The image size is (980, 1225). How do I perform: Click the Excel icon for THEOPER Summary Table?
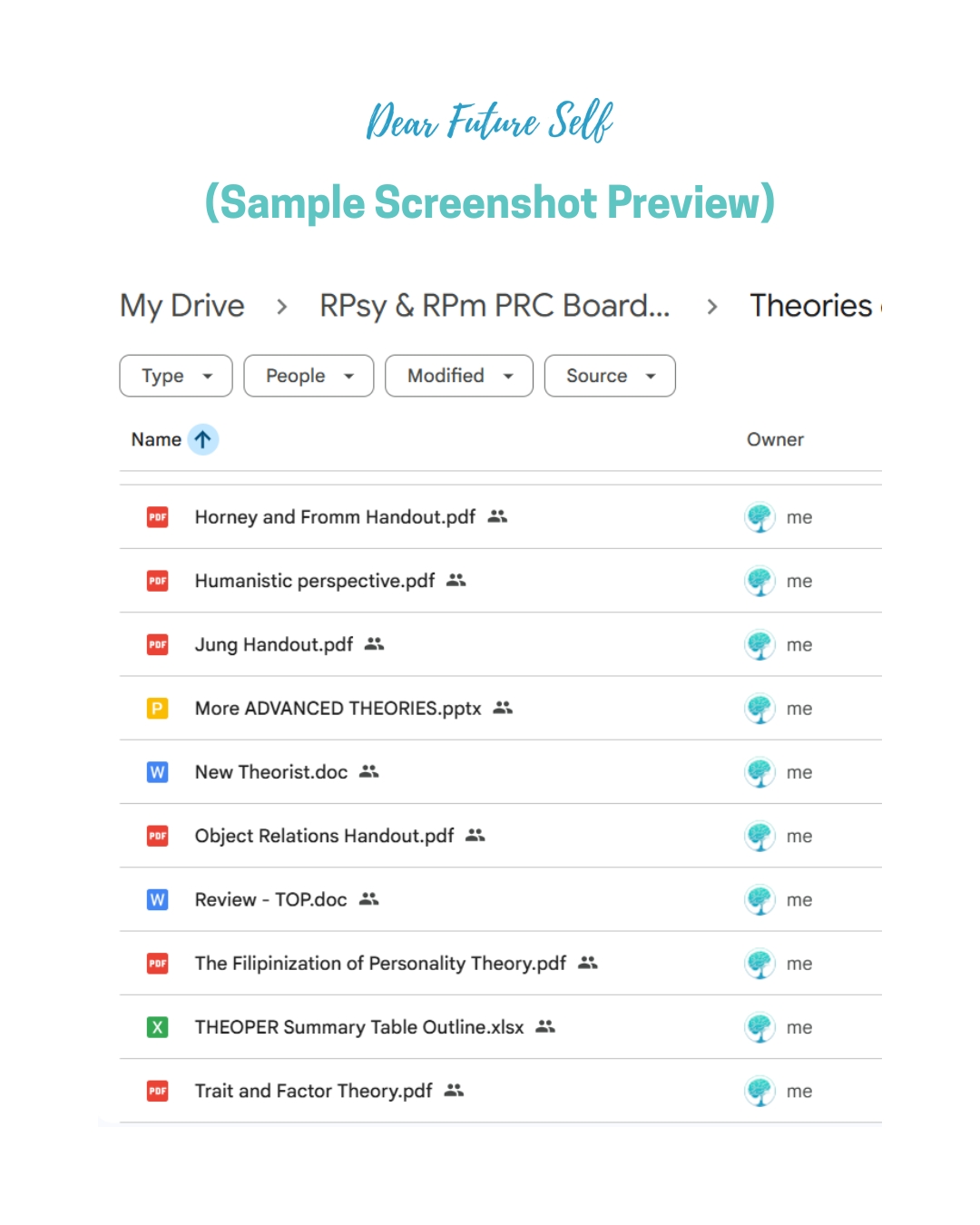[x=158, y=1027]
